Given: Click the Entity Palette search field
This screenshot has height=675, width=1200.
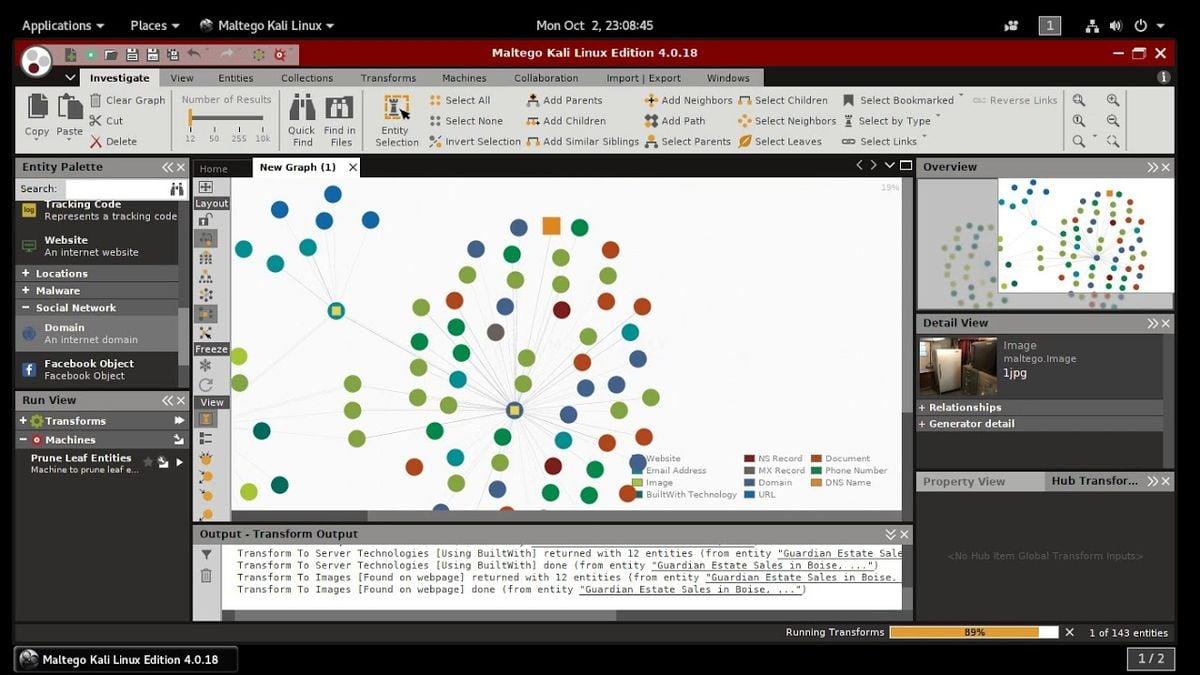Looking at the screenshot, I should coord(113,188).
